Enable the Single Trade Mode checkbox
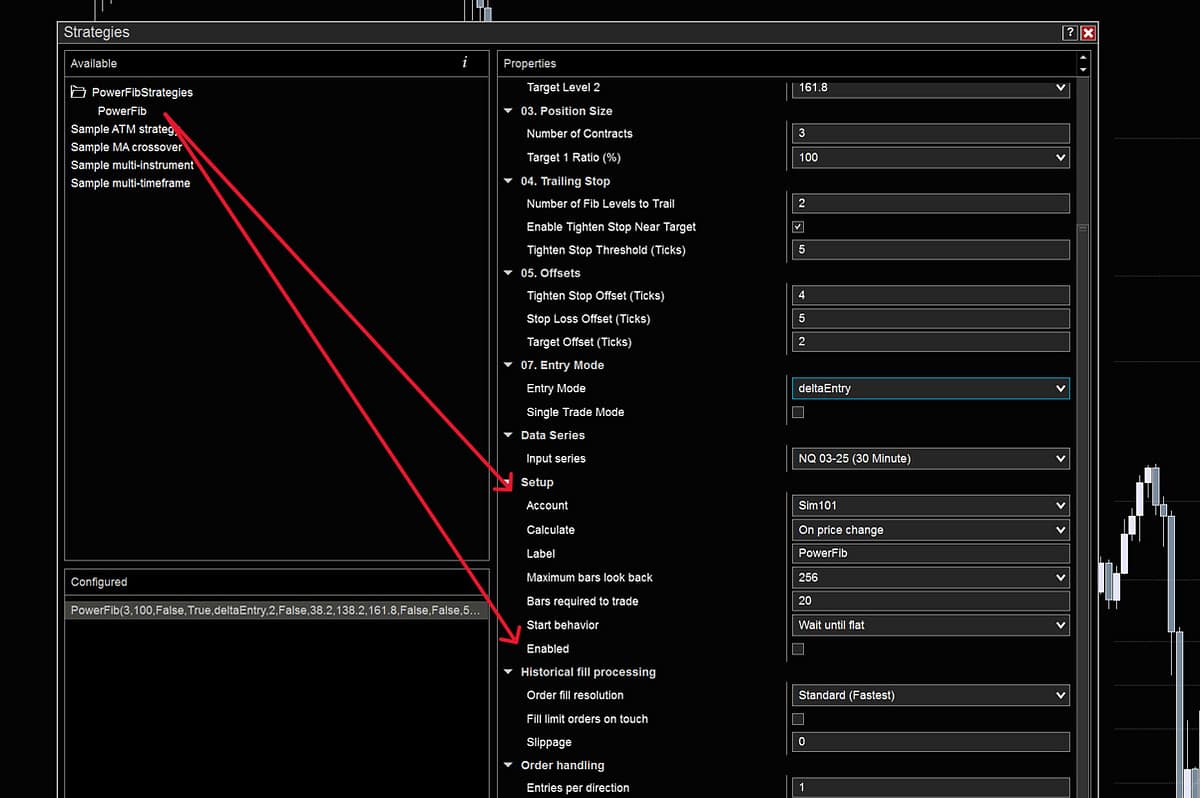 tap(797, 412)
